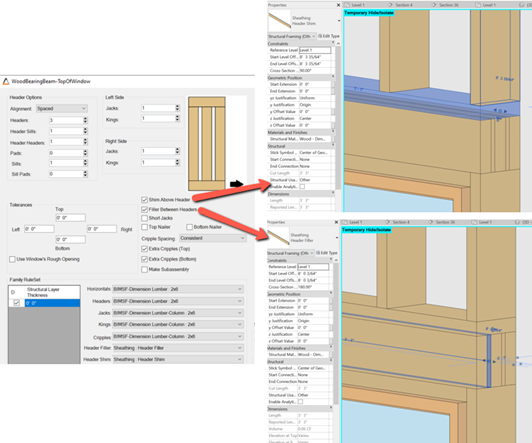Click Edit Type in upper Properties panel
The height and width of the screenshot is (443, 532).
tap(329, 36)
